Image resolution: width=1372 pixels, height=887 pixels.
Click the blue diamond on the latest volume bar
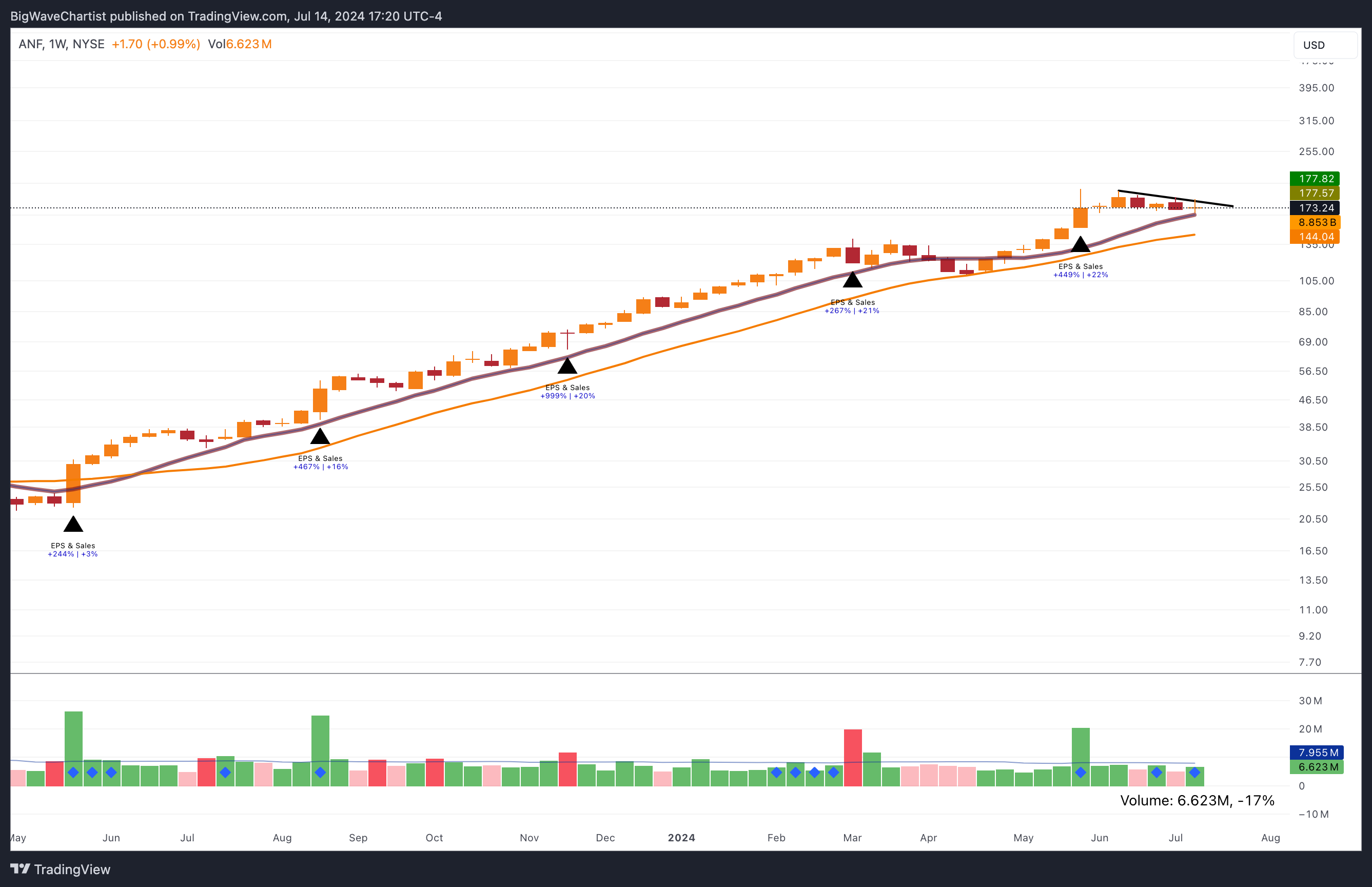click(x=1194, y=773)
